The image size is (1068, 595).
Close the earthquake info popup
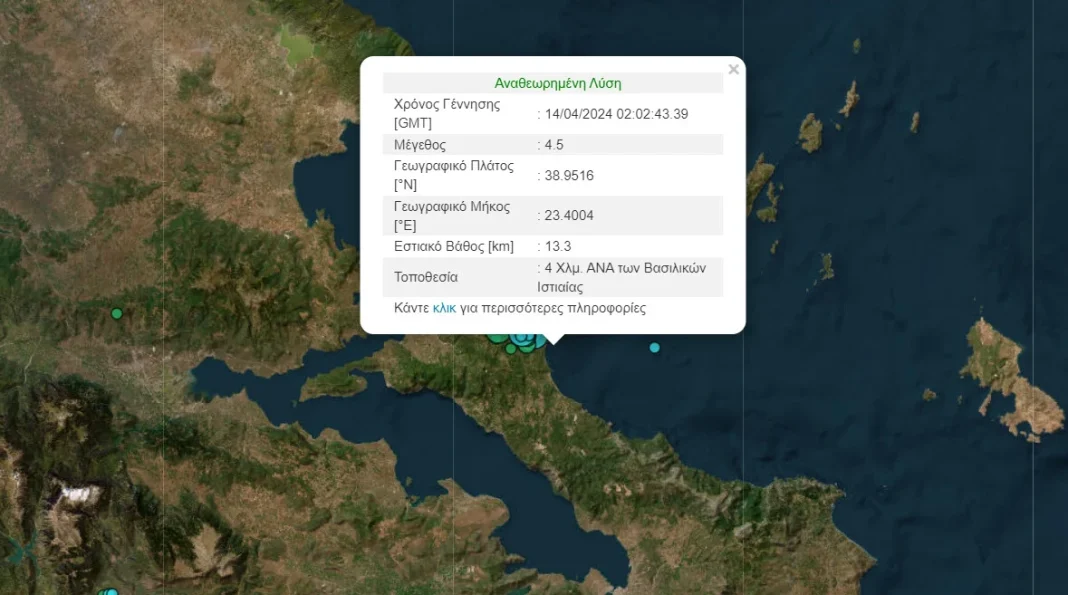pos(733,70)
